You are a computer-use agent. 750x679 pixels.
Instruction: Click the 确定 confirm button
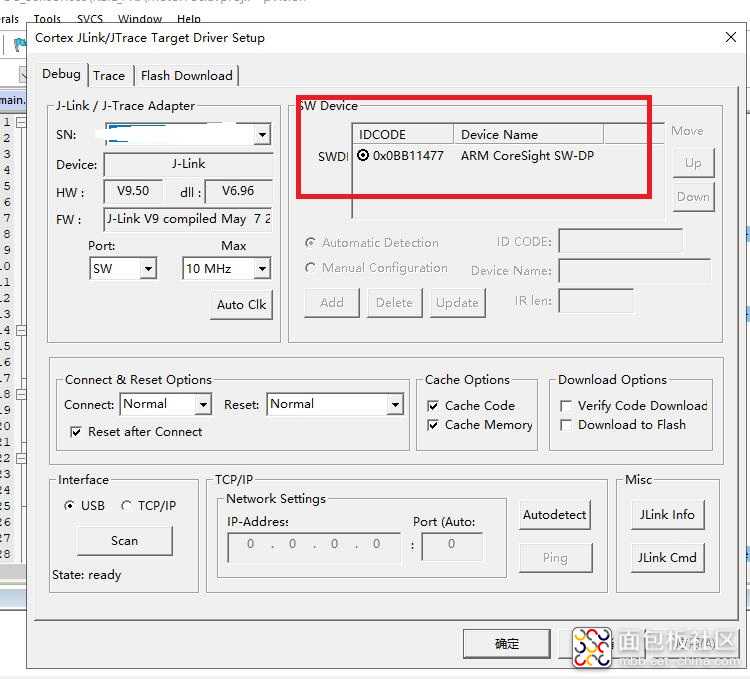pos(507,644)
